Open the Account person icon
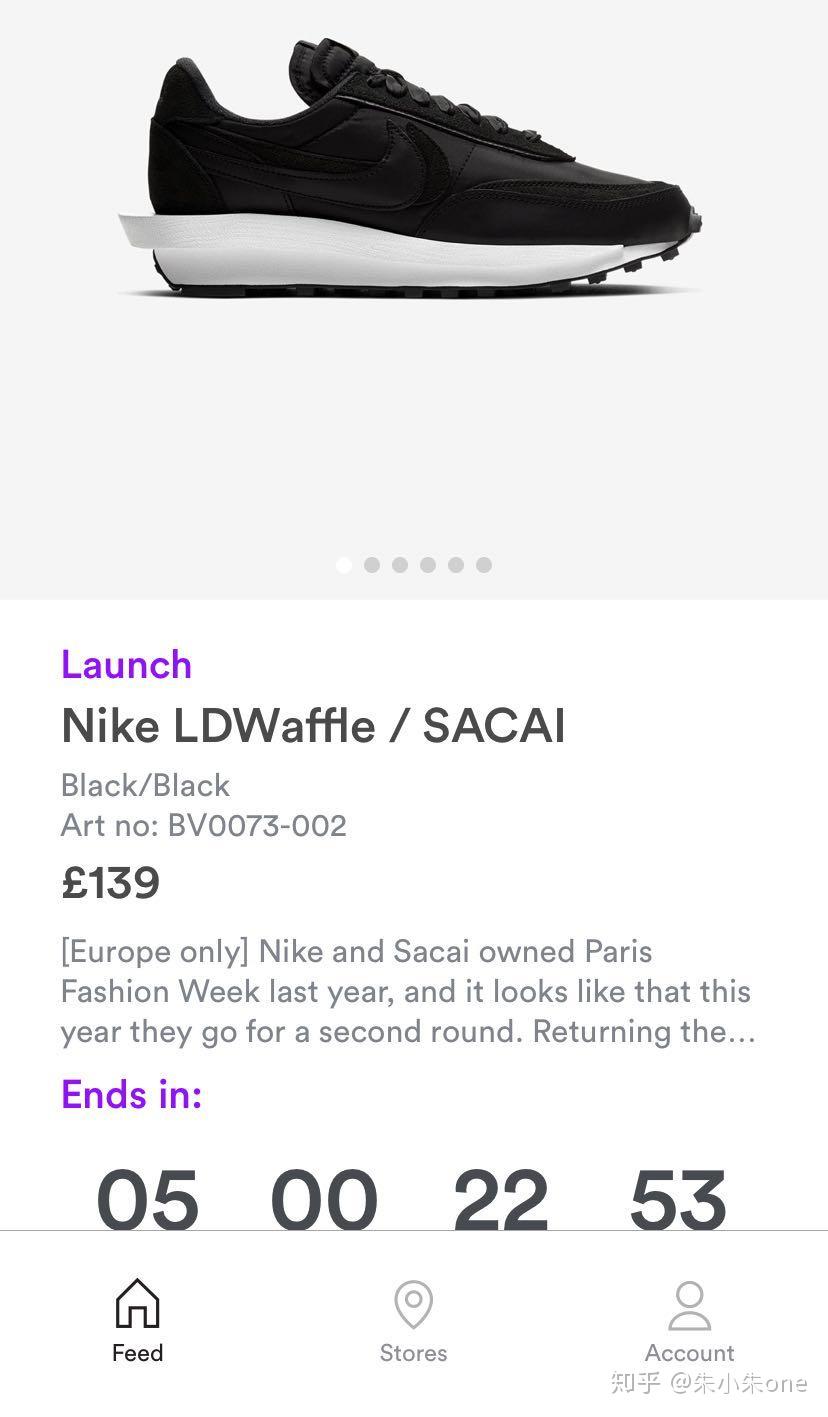Viewport: 828px width, 1417px height. pyautogui.click(x=689, y=1305)
